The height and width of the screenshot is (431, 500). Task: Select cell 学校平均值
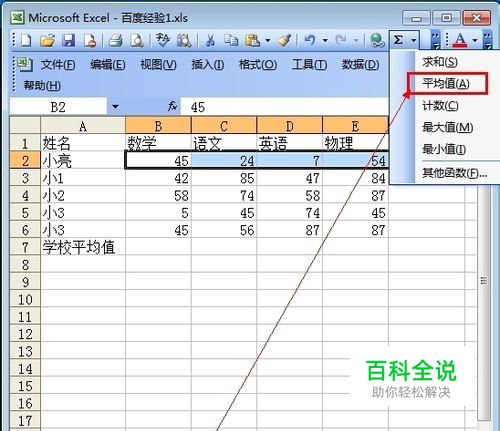[x=83, y=247]
